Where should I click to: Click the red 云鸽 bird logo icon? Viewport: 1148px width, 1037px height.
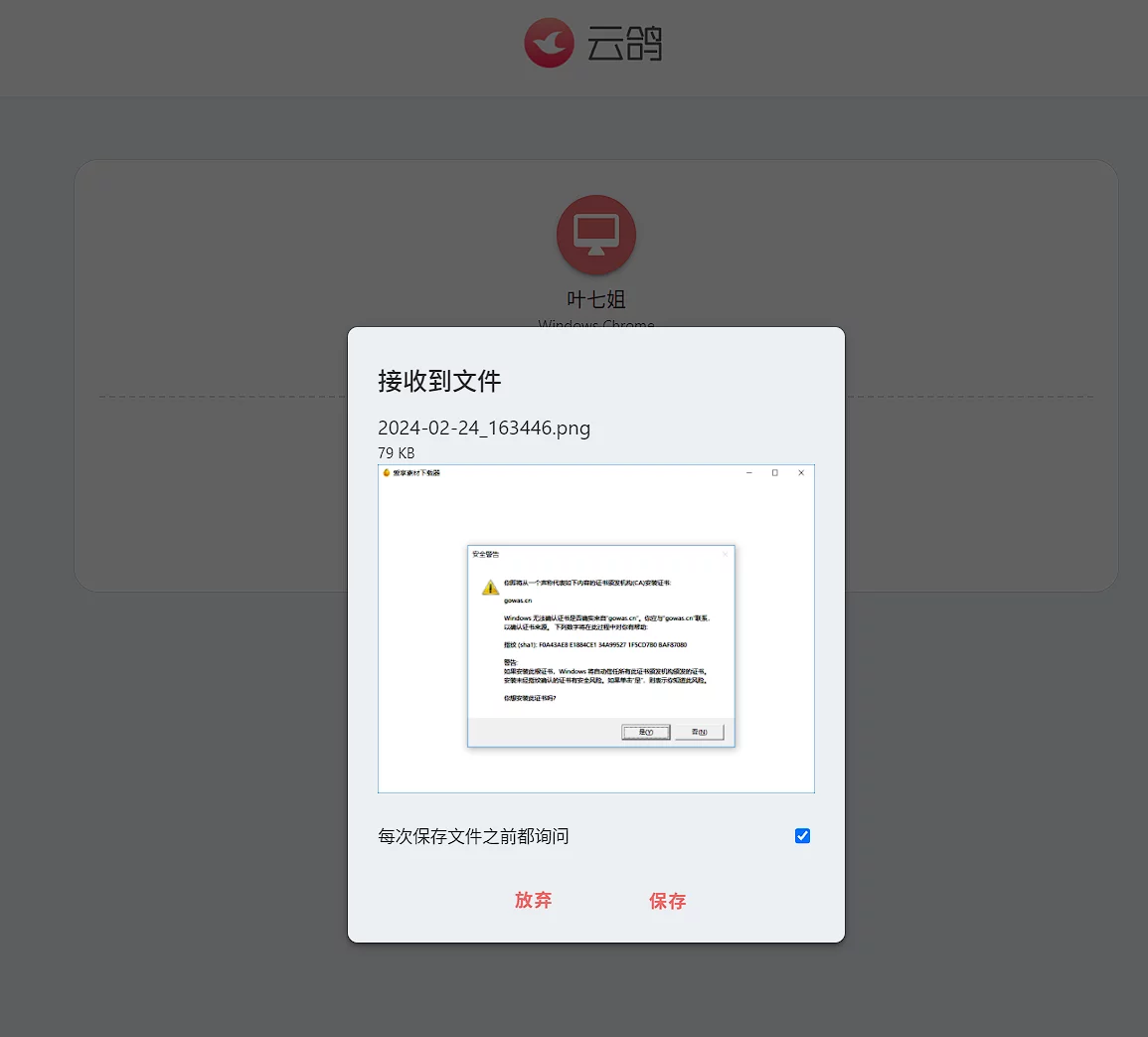(x=550, y=44)
